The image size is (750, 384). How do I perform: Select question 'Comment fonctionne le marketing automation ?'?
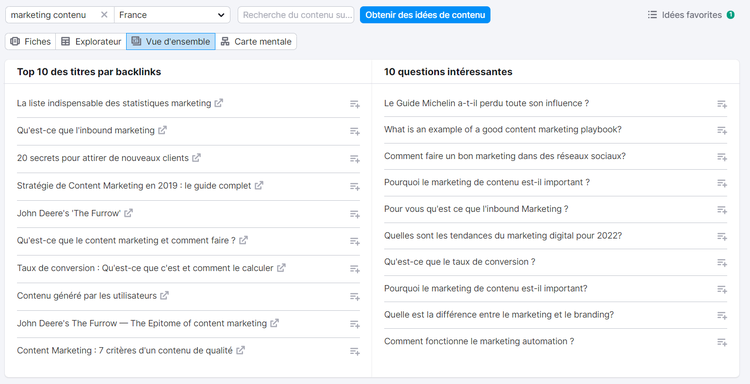[479, 341]
